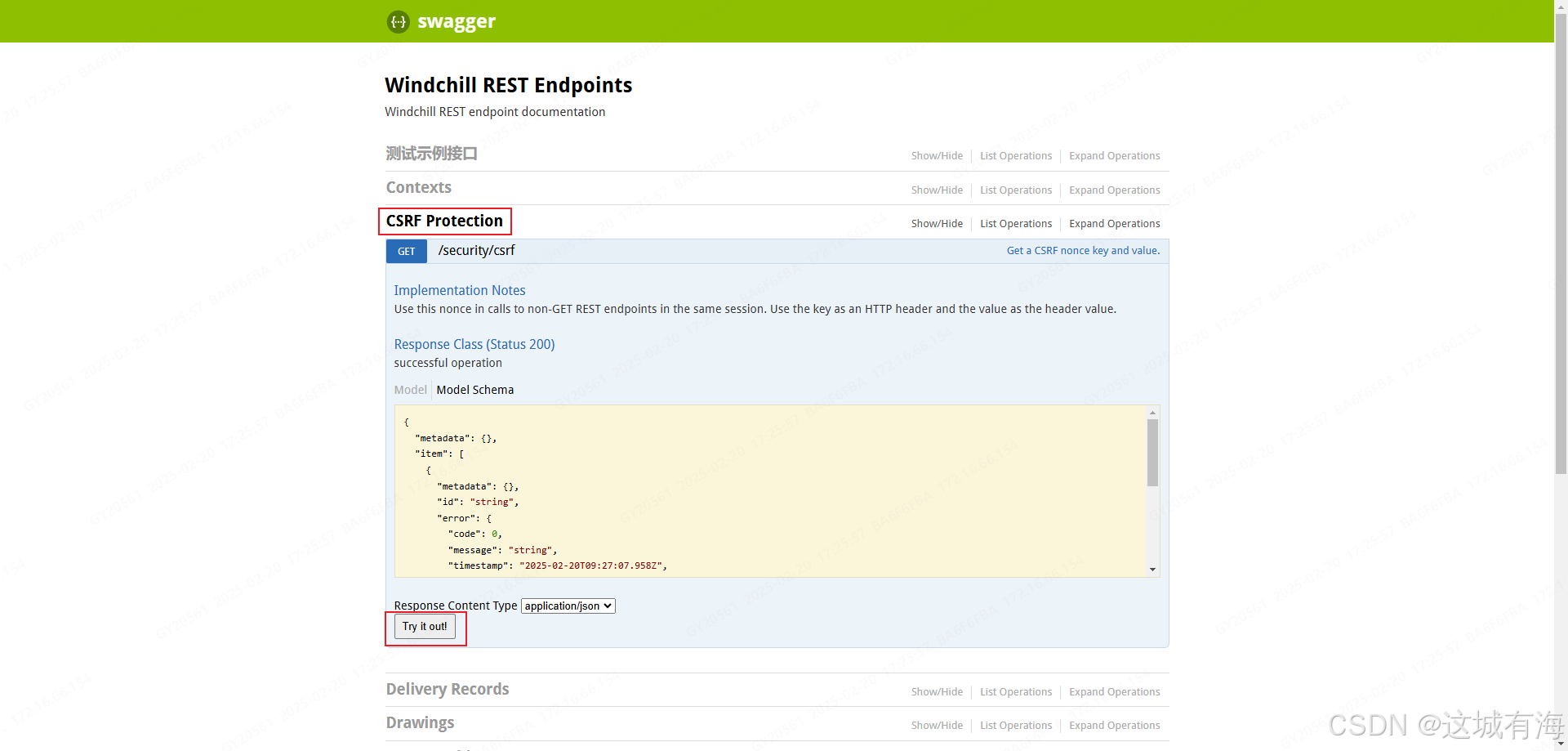Click the "id": "string" schema line
This screenshot has width=1568, height=751.
pos(478,502)
